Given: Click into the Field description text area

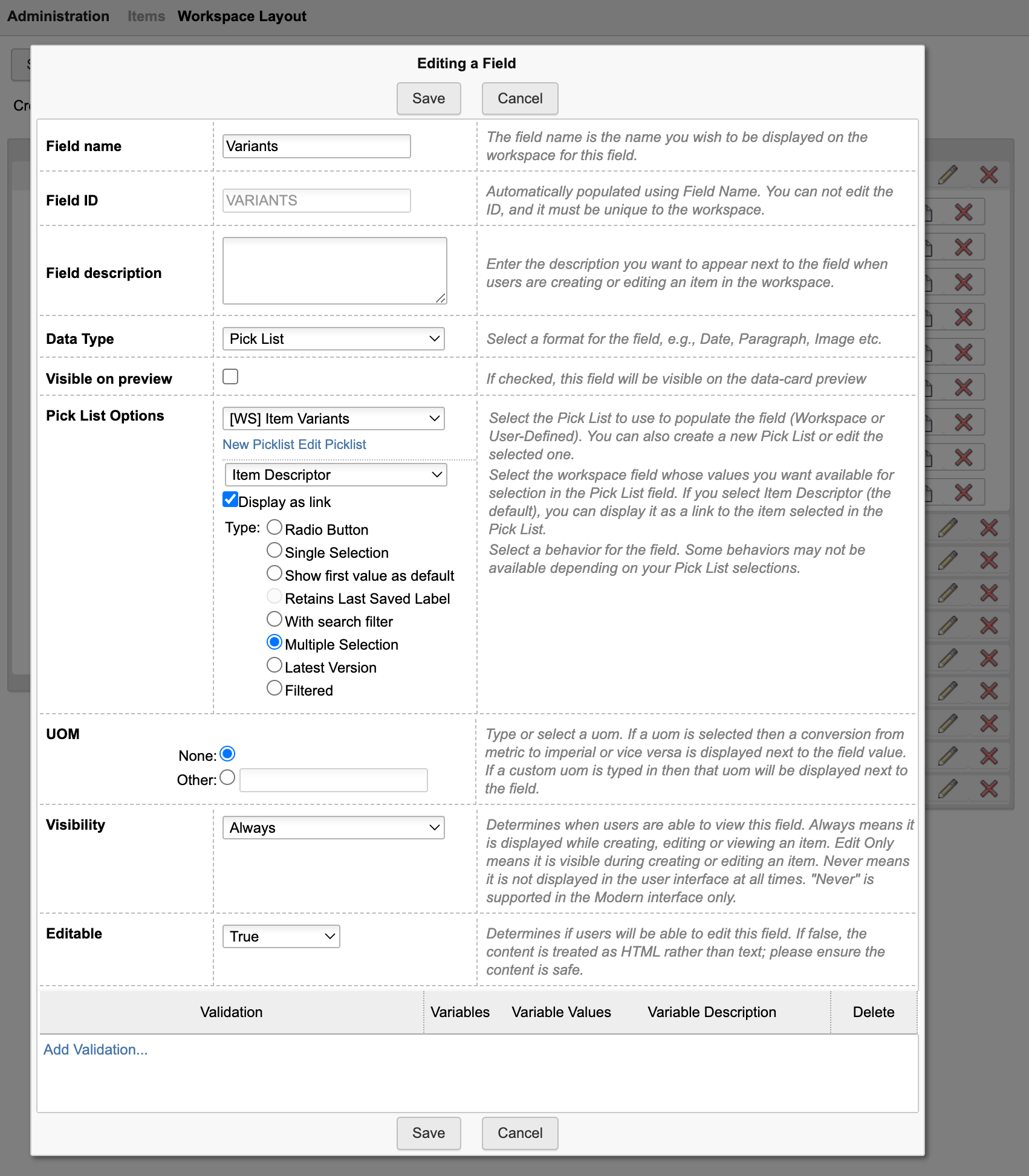Looking at the screenshot, I should pyautogui.click(x=334, y=271).
